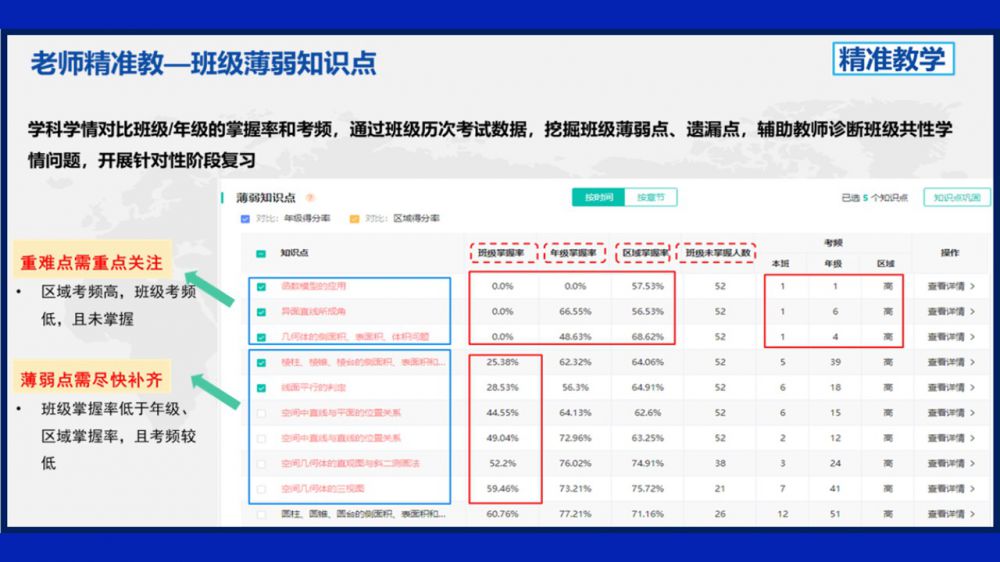Viewport: 1000px width, 562px height.
Task: Open 查看详情 for 函数模型的应用 row
Action: click(946, 286)
